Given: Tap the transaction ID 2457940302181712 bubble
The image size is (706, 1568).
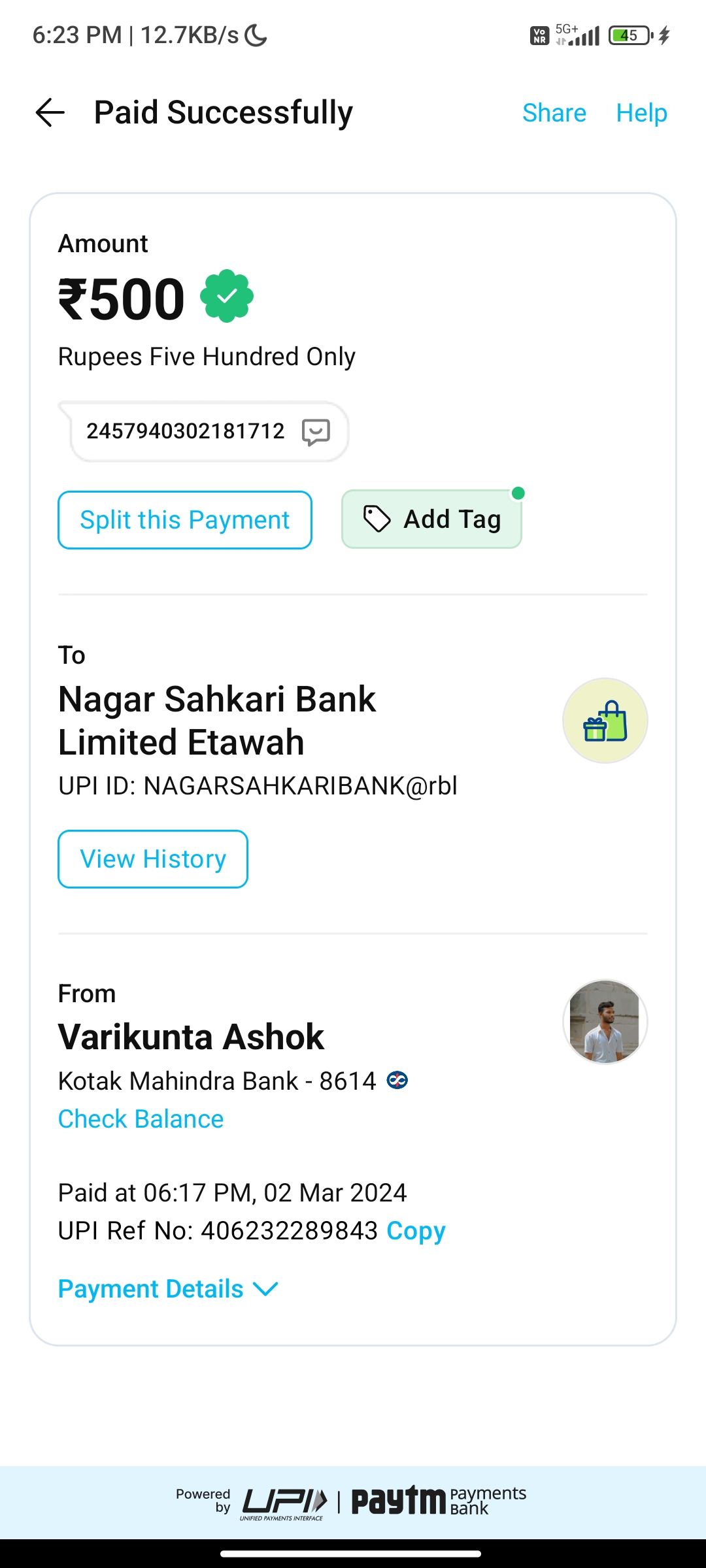Looking at the screenshot, I should [186, 431].
